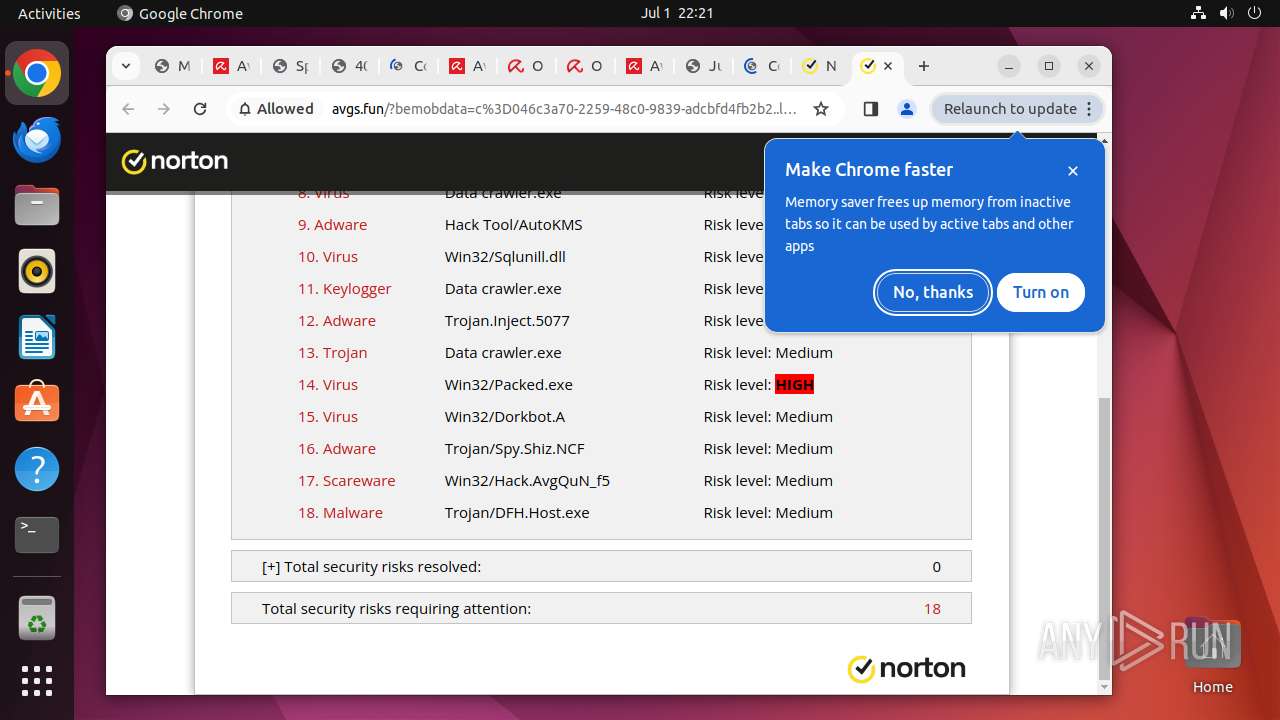Open the Activities overview

pos(49,13)
